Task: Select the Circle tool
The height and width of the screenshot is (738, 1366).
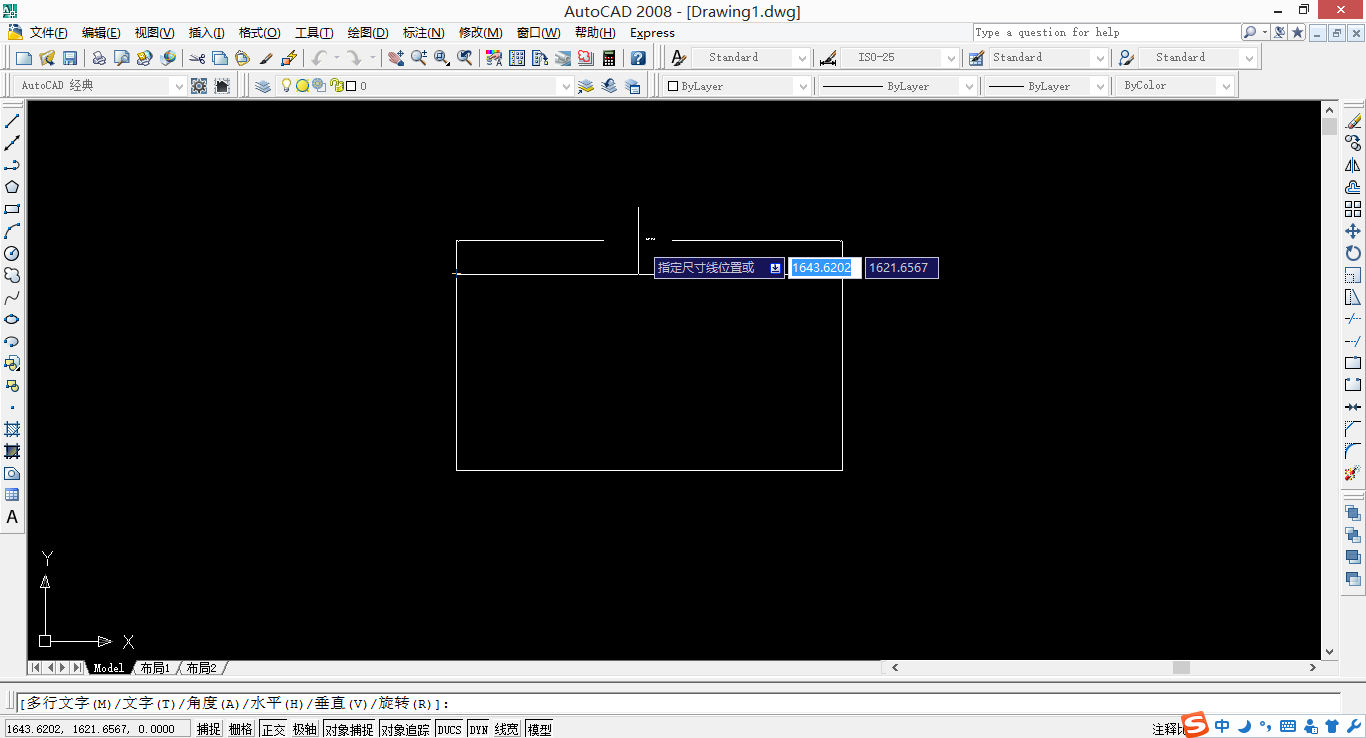Action: pos(13,253)
